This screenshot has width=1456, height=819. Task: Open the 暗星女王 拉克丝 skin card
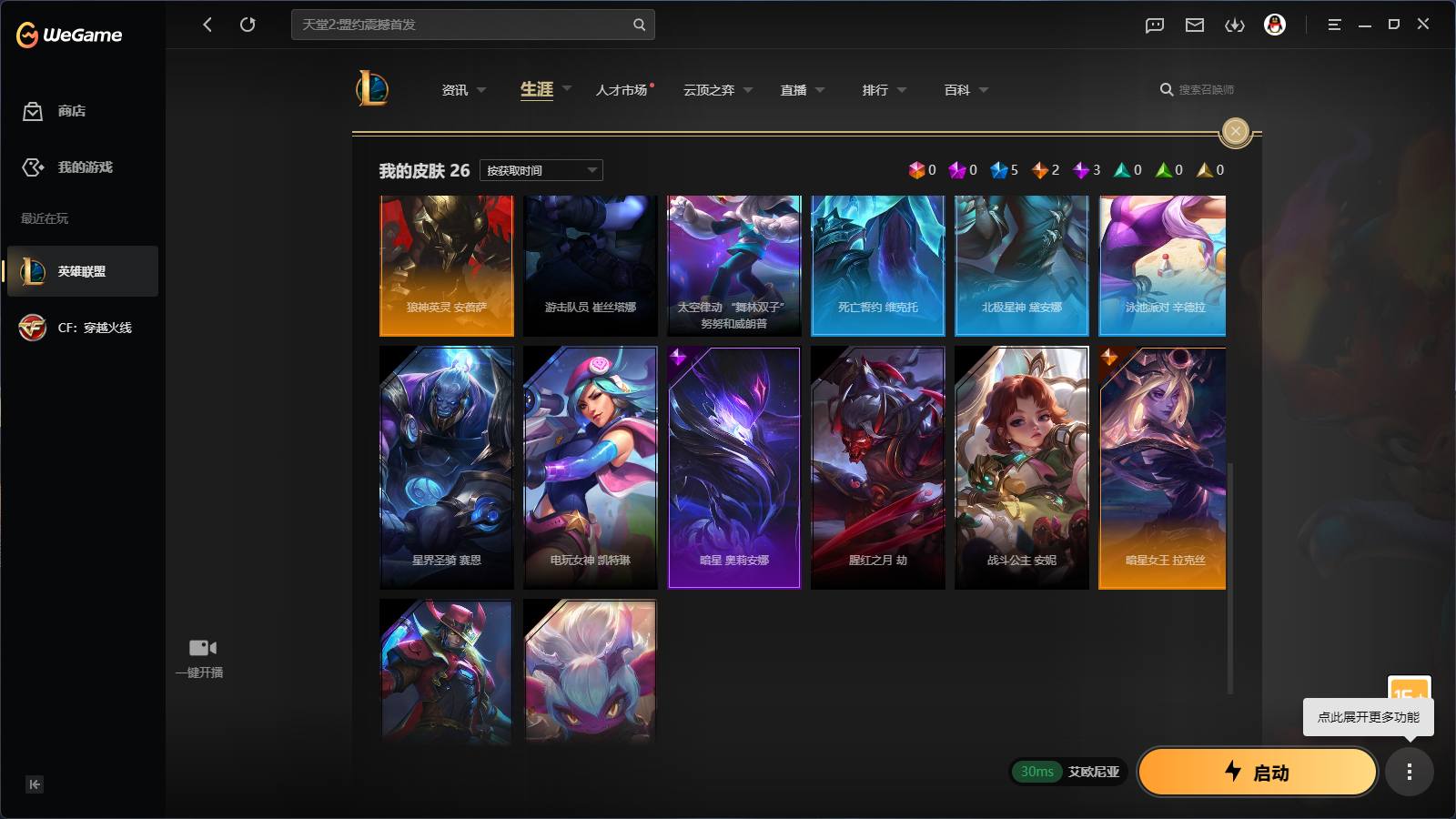point(1162,468)
